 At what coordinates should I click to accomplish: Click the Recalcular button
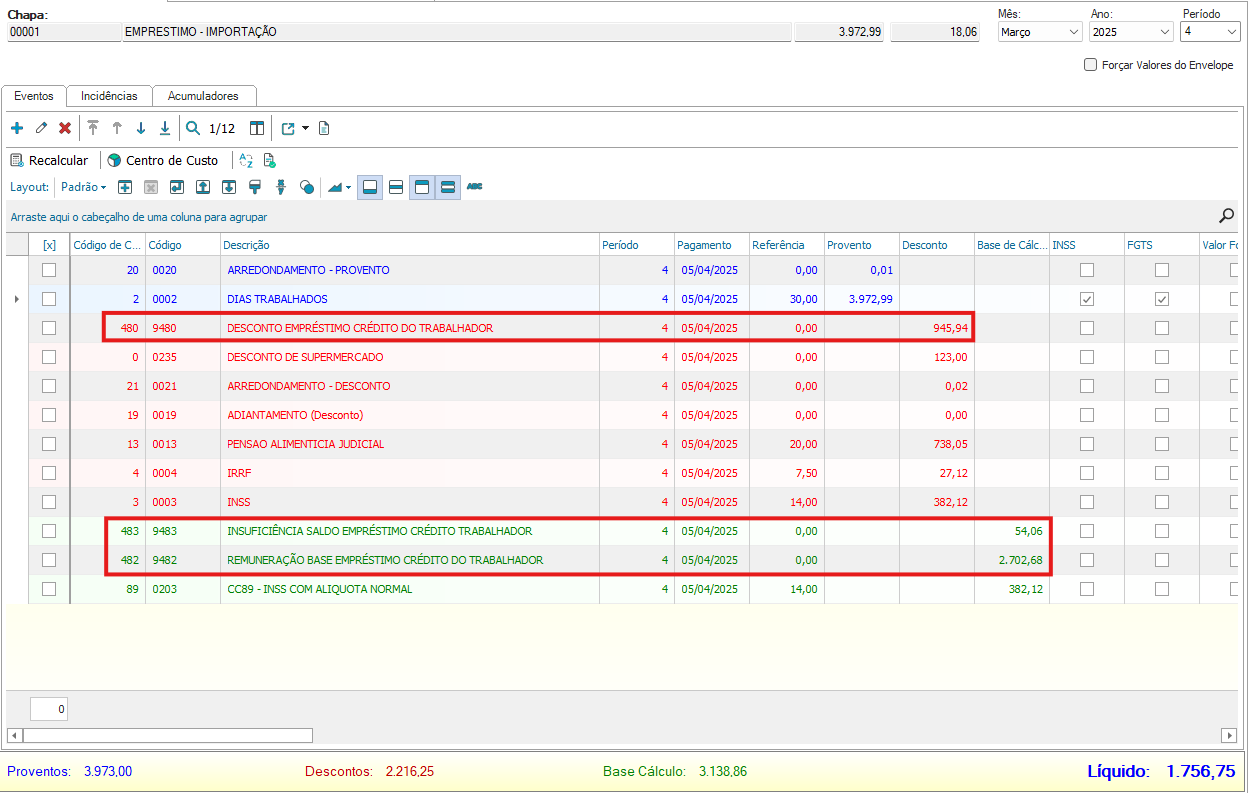pyautogui.click(x=49, y=160)
